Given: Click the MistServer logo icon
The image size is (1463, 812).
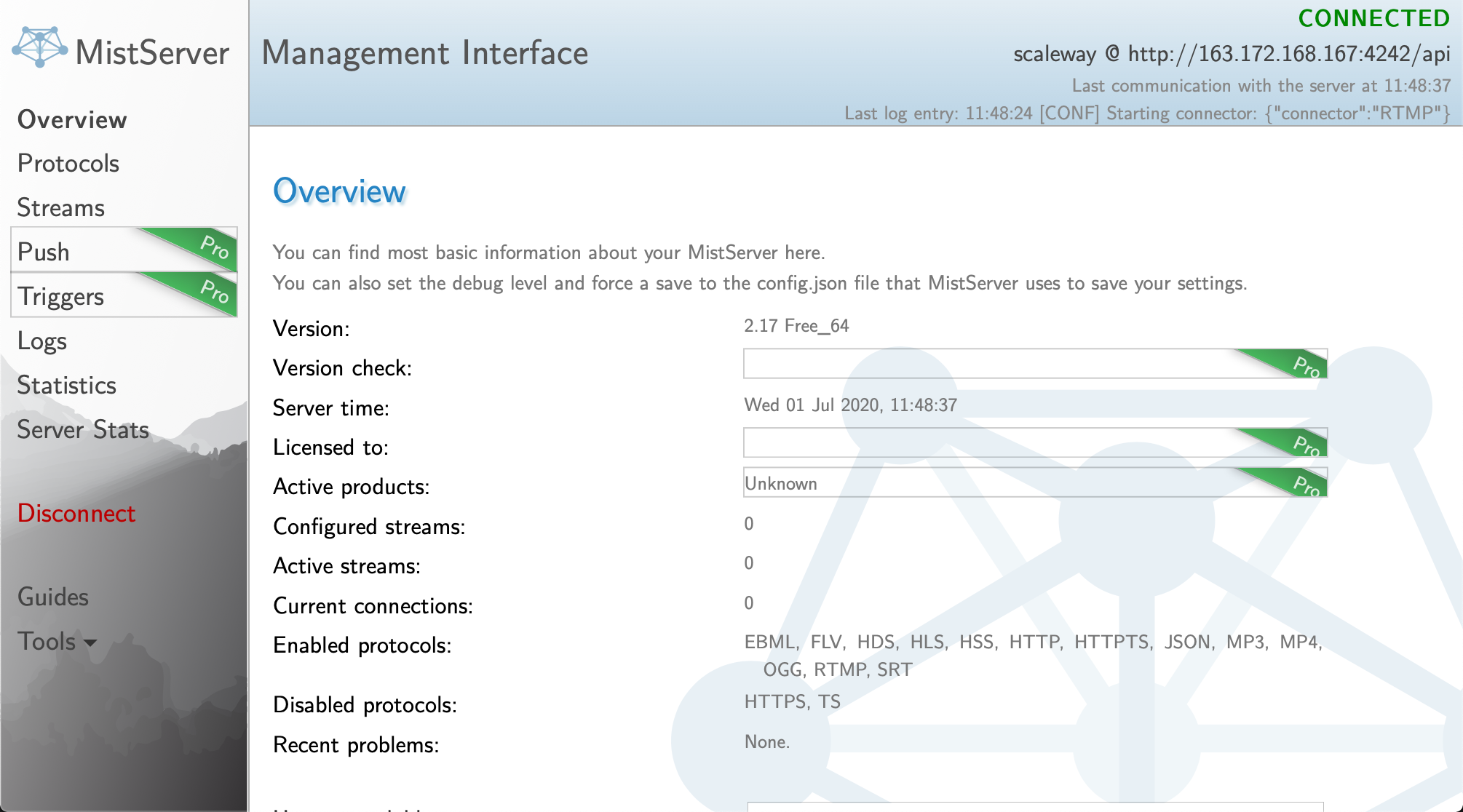Looking at the screenshot, I should (40, 48).
